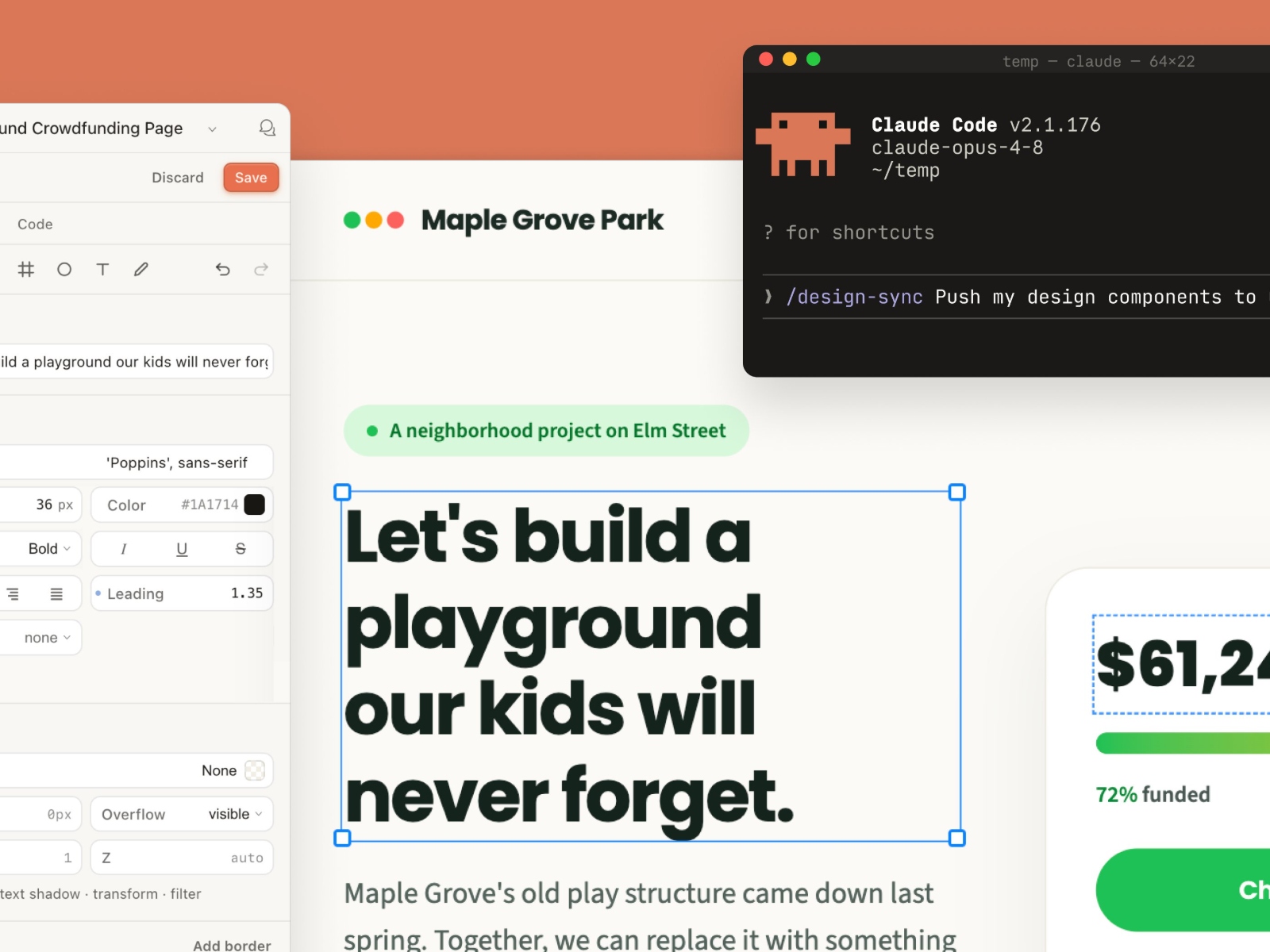Click the 'Poppins', sans-serif font family field

point(137,463)
